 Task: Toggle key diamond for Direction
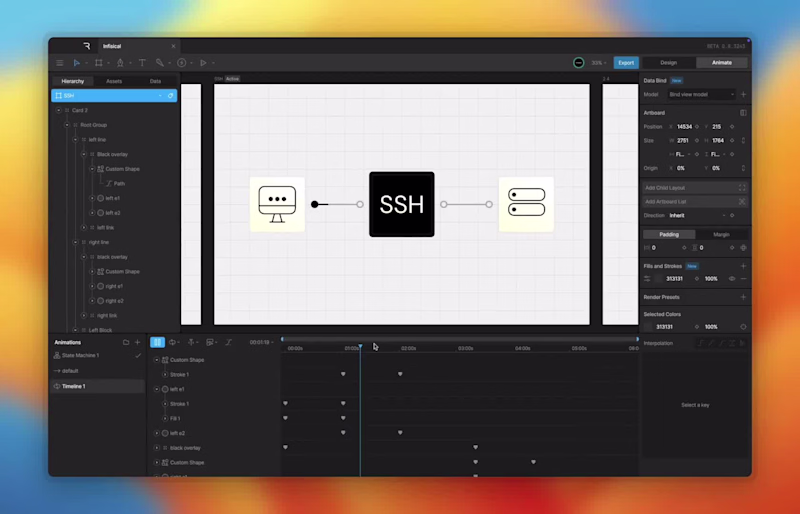click(732, 215)
